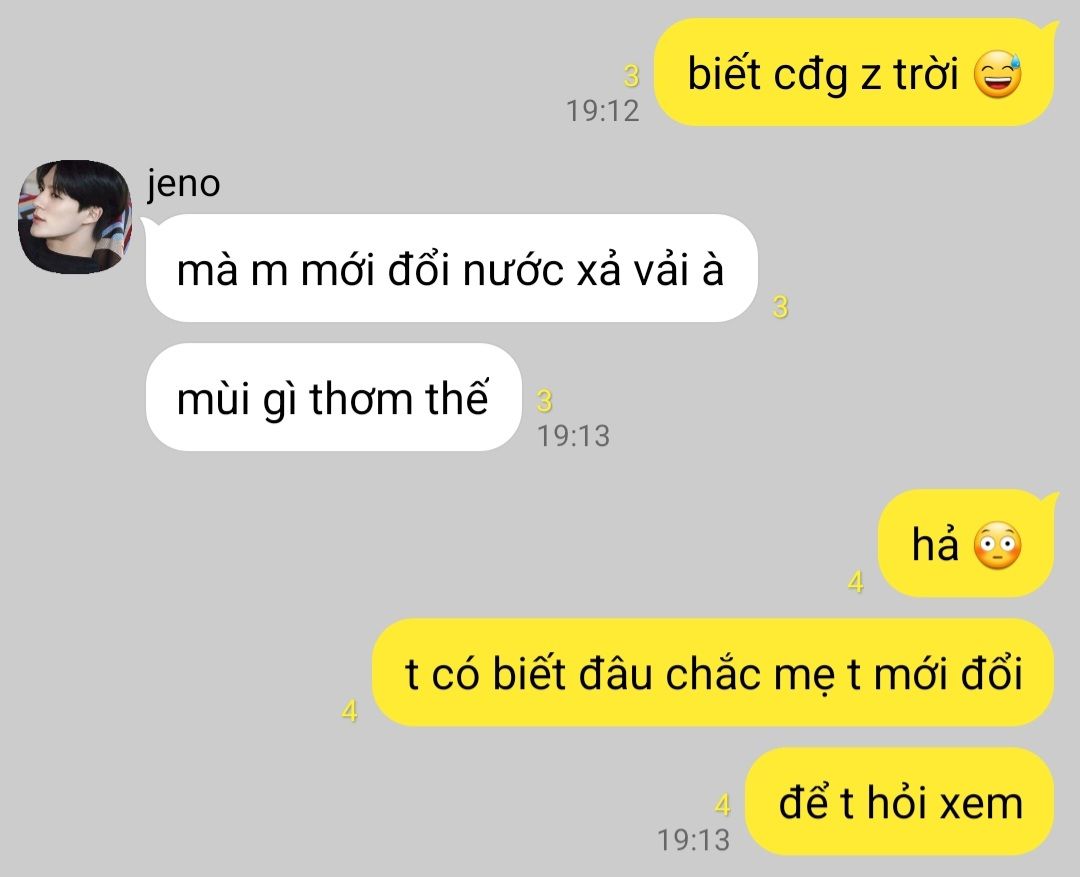Tap unread count 4 beside 'hả' bubble
1080x877 pixels.
(x=855, y=582)
